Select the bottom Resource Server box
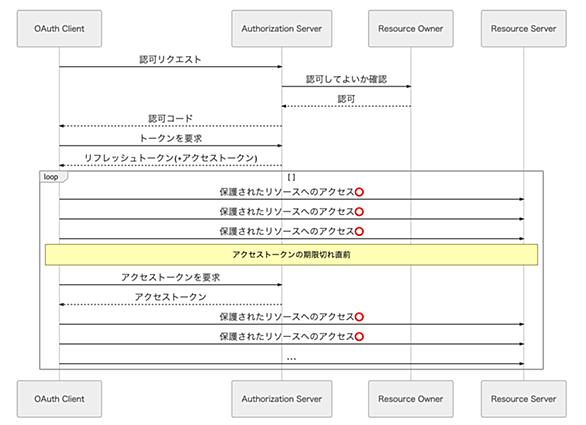Viewport: 586px width, 425px height. click(523, 399)
